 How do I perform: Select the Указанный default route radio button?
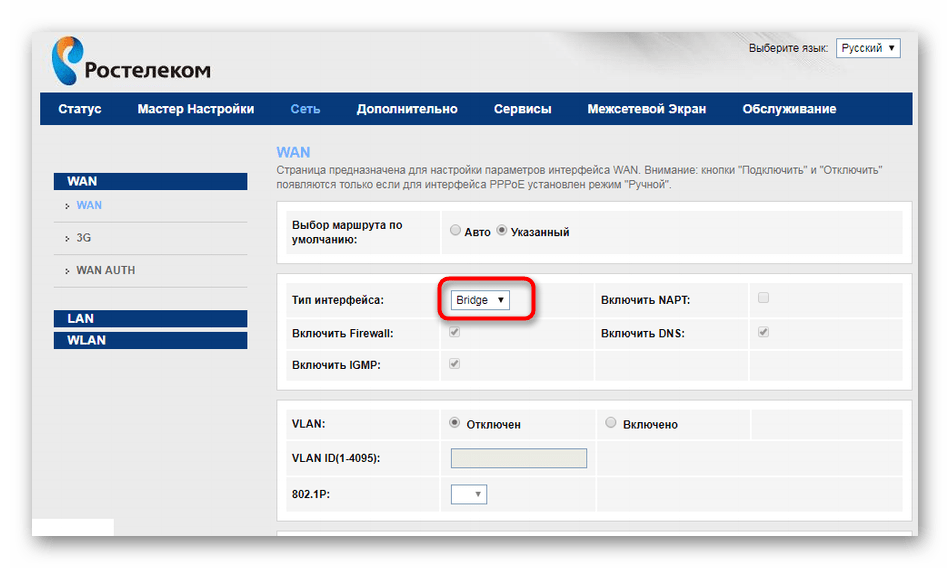(502, 230)
